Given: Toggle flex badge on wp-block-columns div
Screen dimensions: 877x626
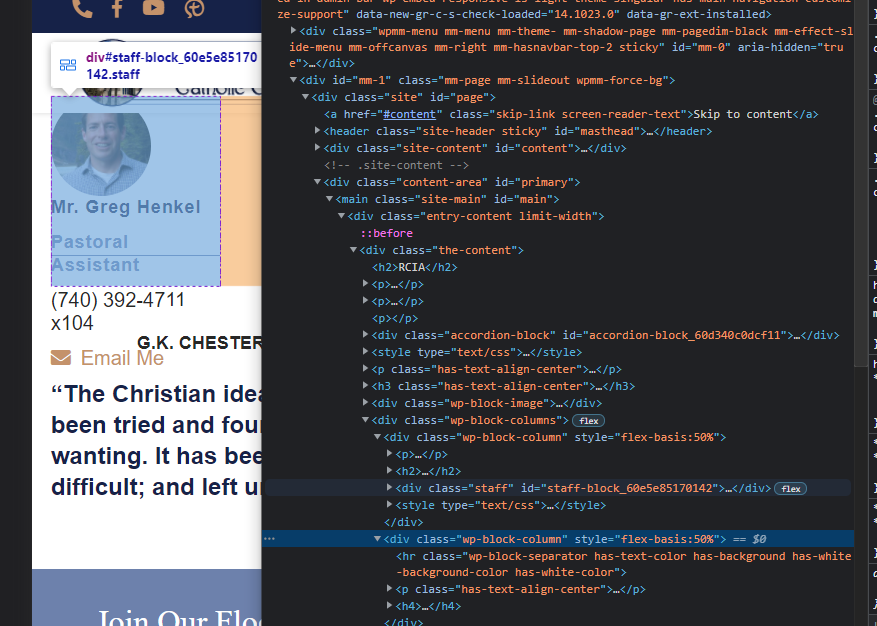Looking at the screenshot, I should (588, 421).
